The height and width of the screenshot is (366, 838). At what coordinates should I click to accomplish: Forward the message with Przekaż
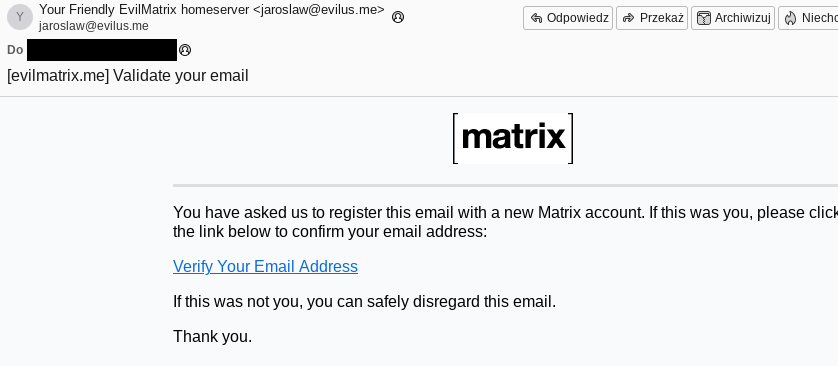coord(651,18)
